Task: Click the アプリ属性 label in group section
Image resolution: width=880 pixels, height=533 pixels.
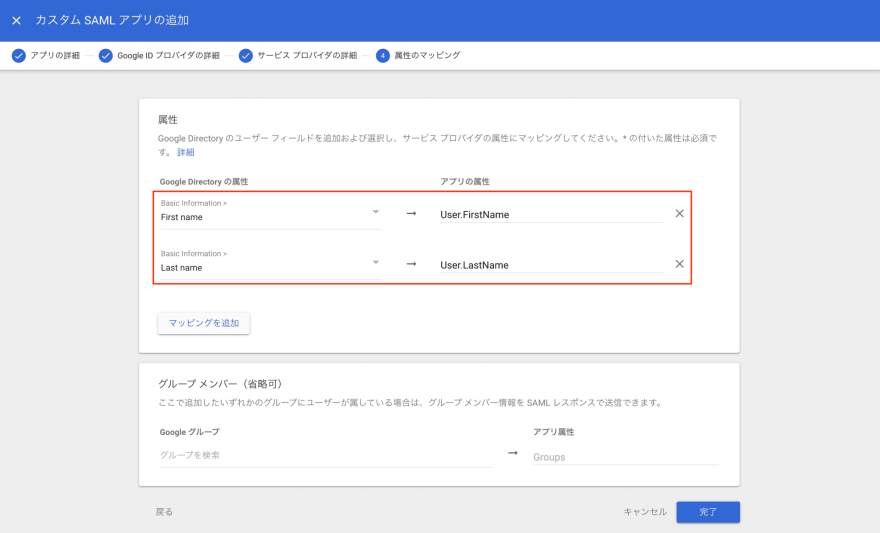Action: point(553,432)
